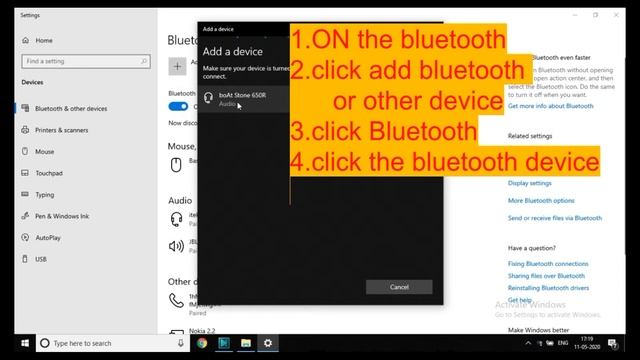Viewport: 640px width, 360px height.
Task: Open Reinstalling Bluetooth drivers link
Action: point(548,288)
